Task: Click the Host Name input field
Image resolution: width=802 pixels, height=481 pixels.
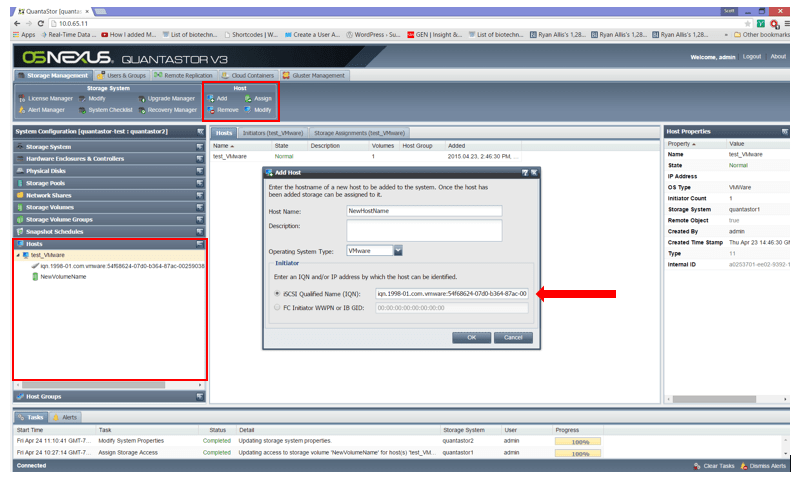Action: [437, 211]
